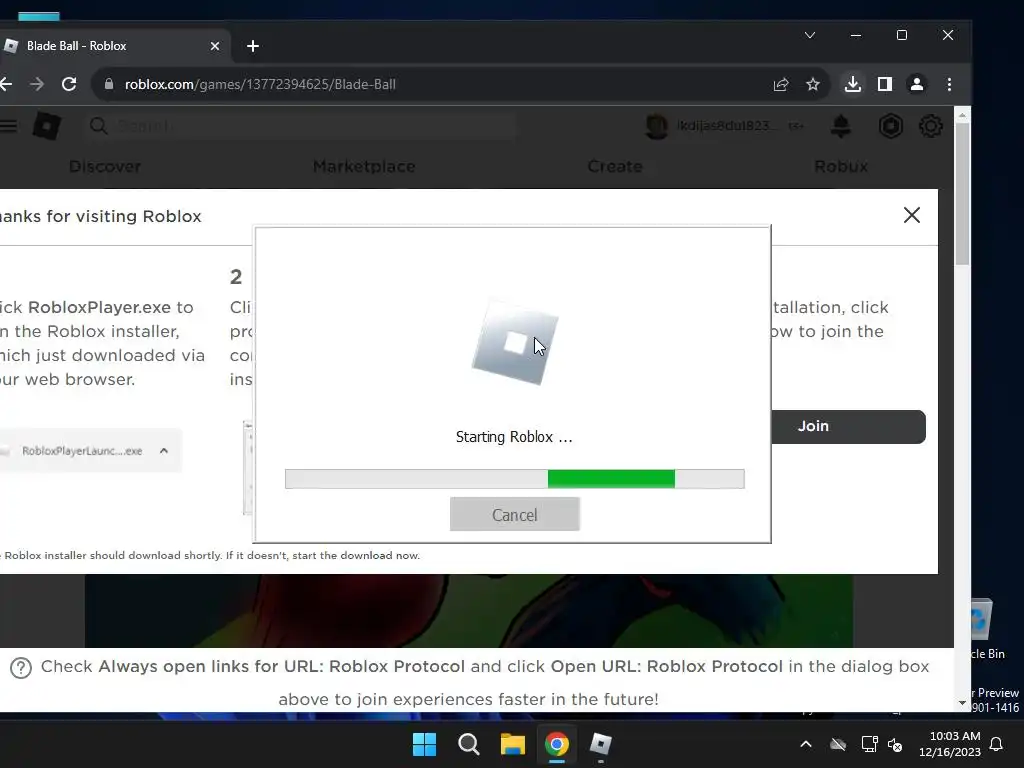The width and height of the screenshot is (1024, 768).
Task: Share this page from address bar
Action: [x=781, y=84]
